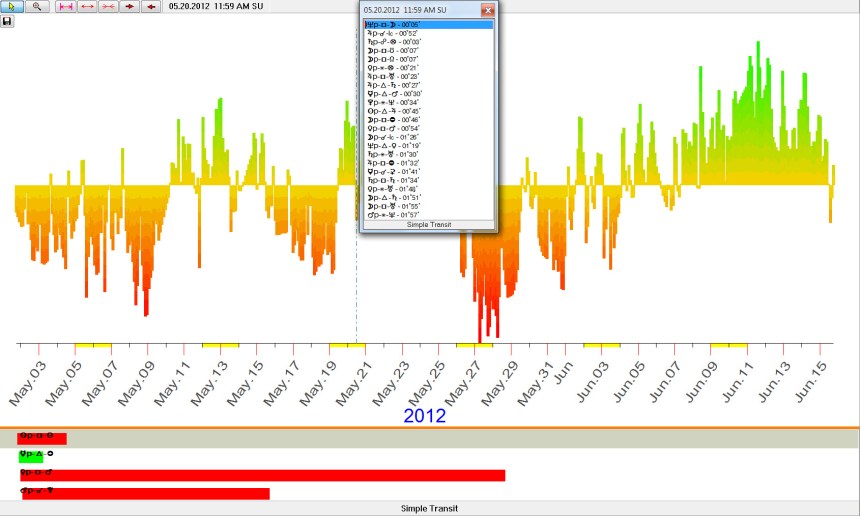Expand time scale with outward arrows icon

click(x=87, y=6)
